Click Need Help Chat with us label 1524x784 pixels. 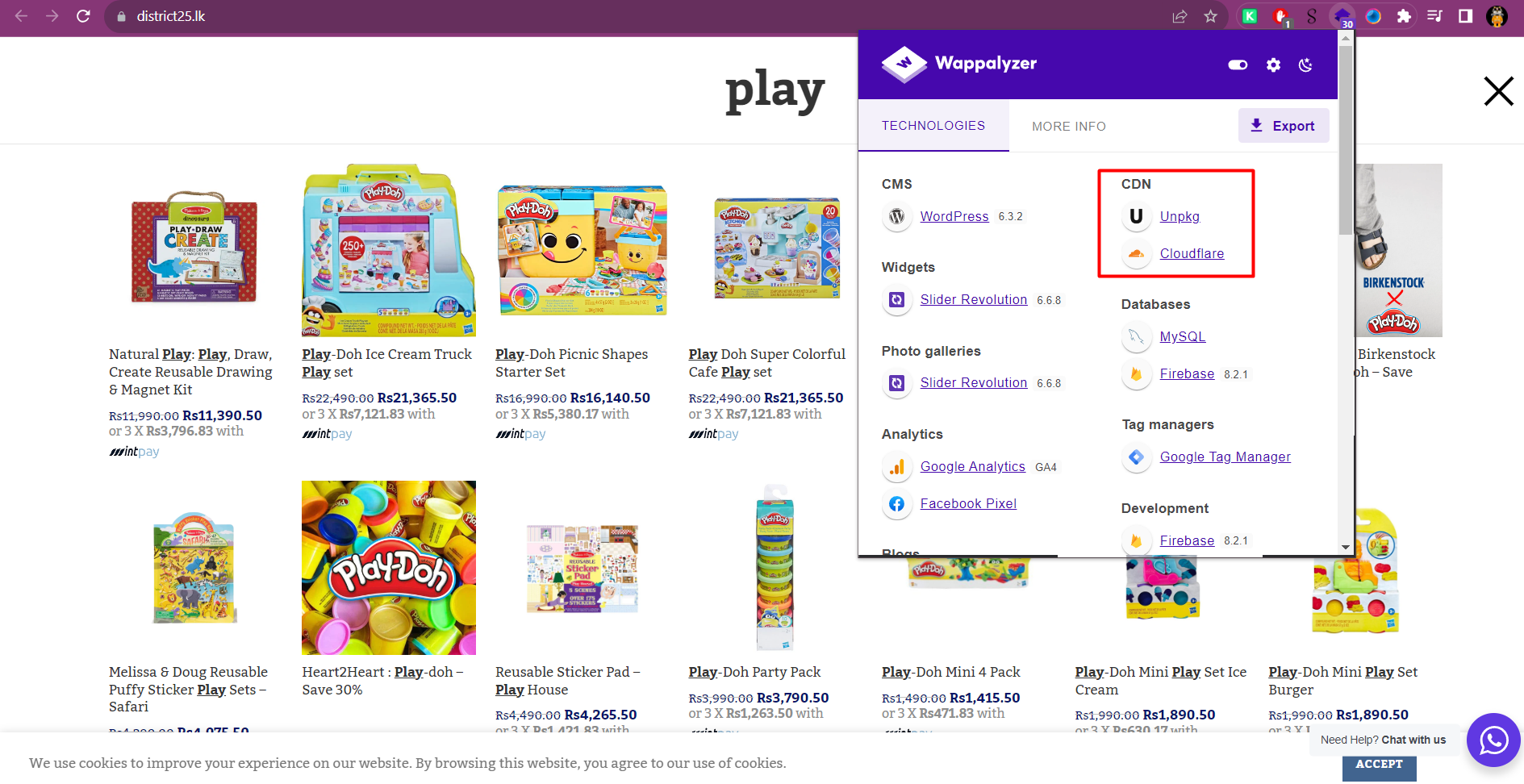(1383, 740)
